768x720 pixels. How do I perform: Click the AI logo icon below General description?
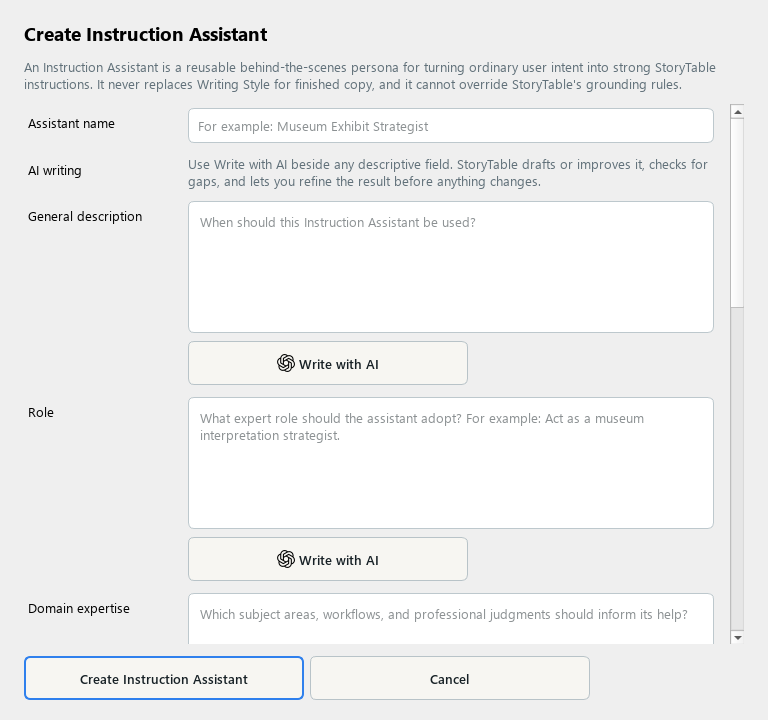click(286, 363)
